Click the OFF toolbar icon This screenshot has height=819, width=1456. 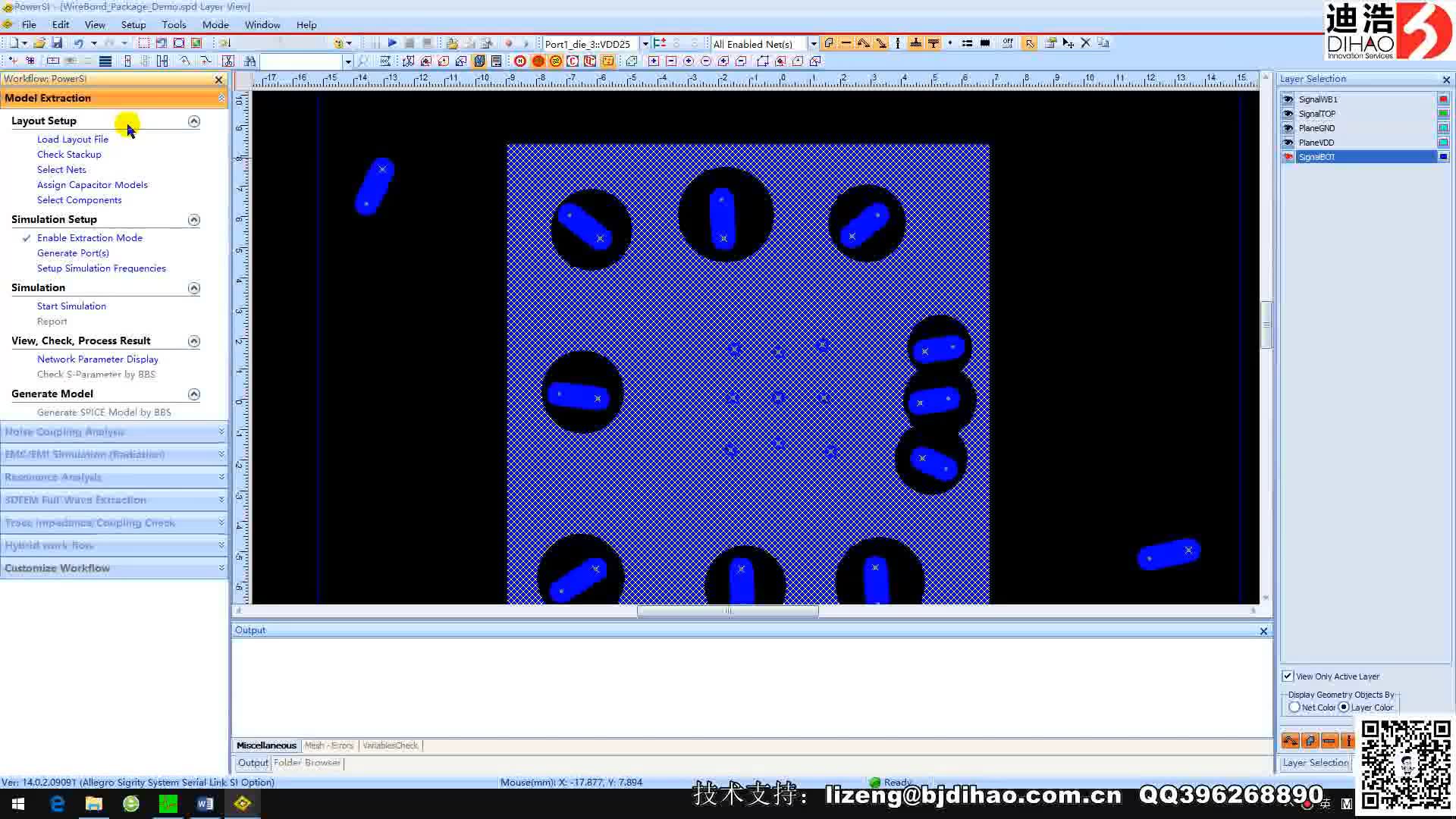(x=1007, y=43)
